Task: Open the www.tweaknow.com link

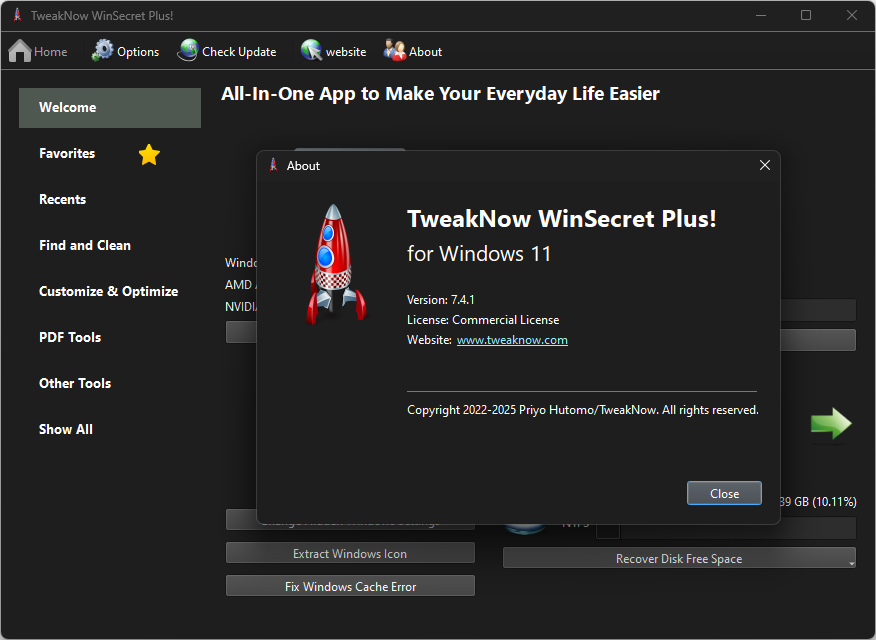Action: [512, 340]
